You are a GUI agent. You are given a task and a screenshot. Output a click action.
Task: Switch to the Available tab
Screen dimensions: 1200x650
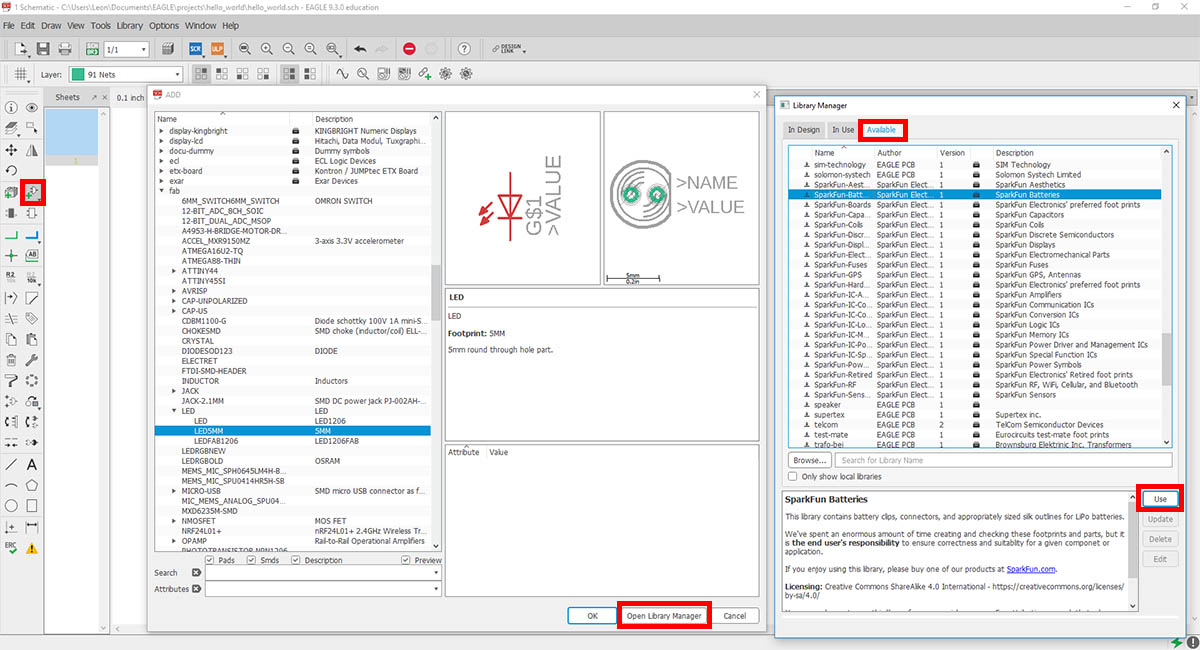(881, 130)
